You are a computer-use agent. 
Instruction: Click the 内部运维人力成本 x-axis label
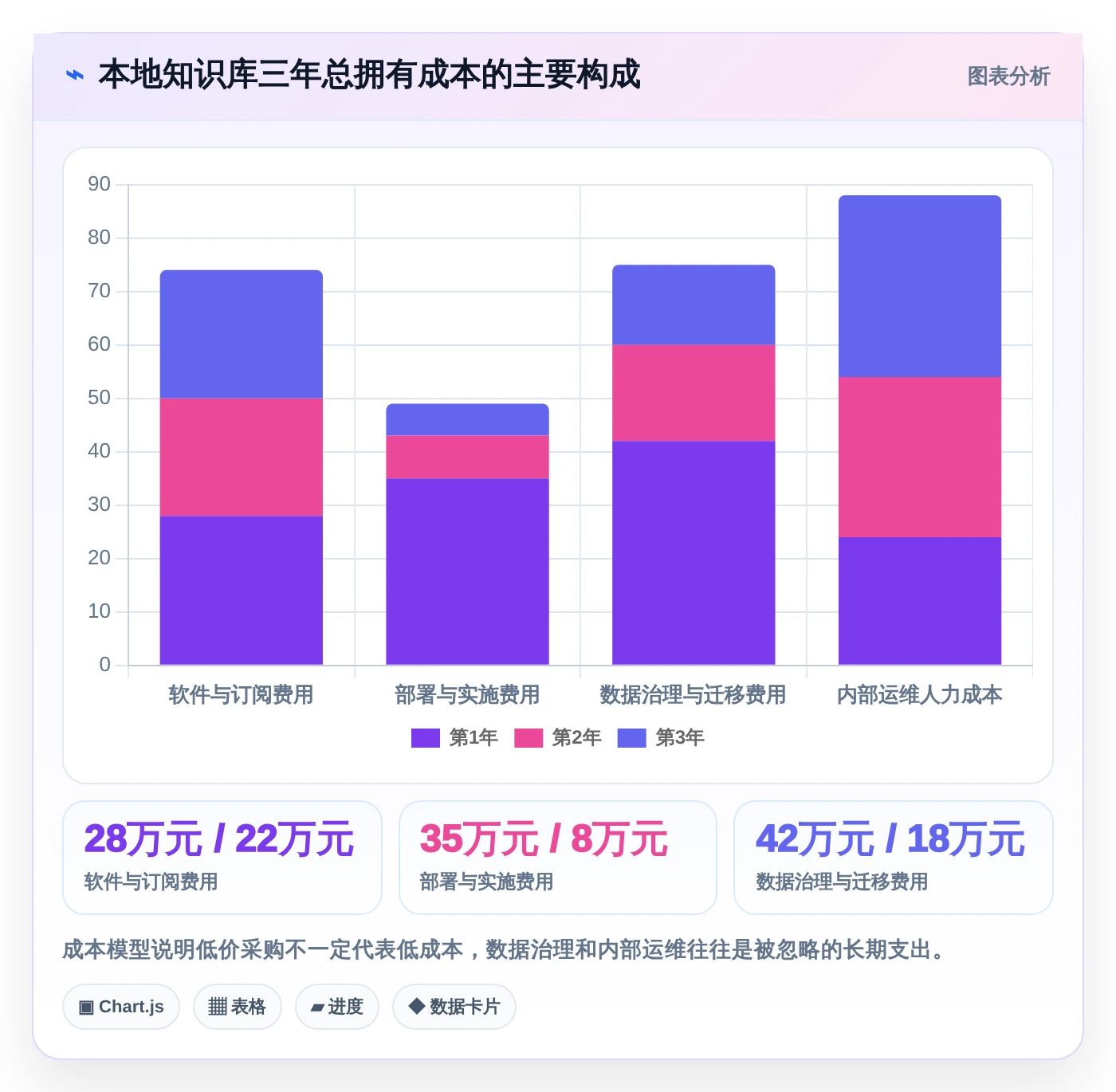tap(920, 695)
